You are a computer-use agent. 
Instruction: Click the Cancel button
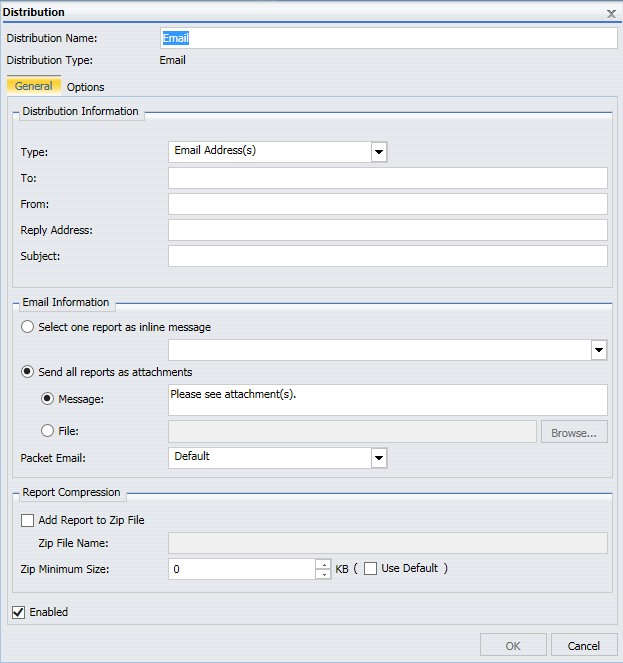point(584,646)
